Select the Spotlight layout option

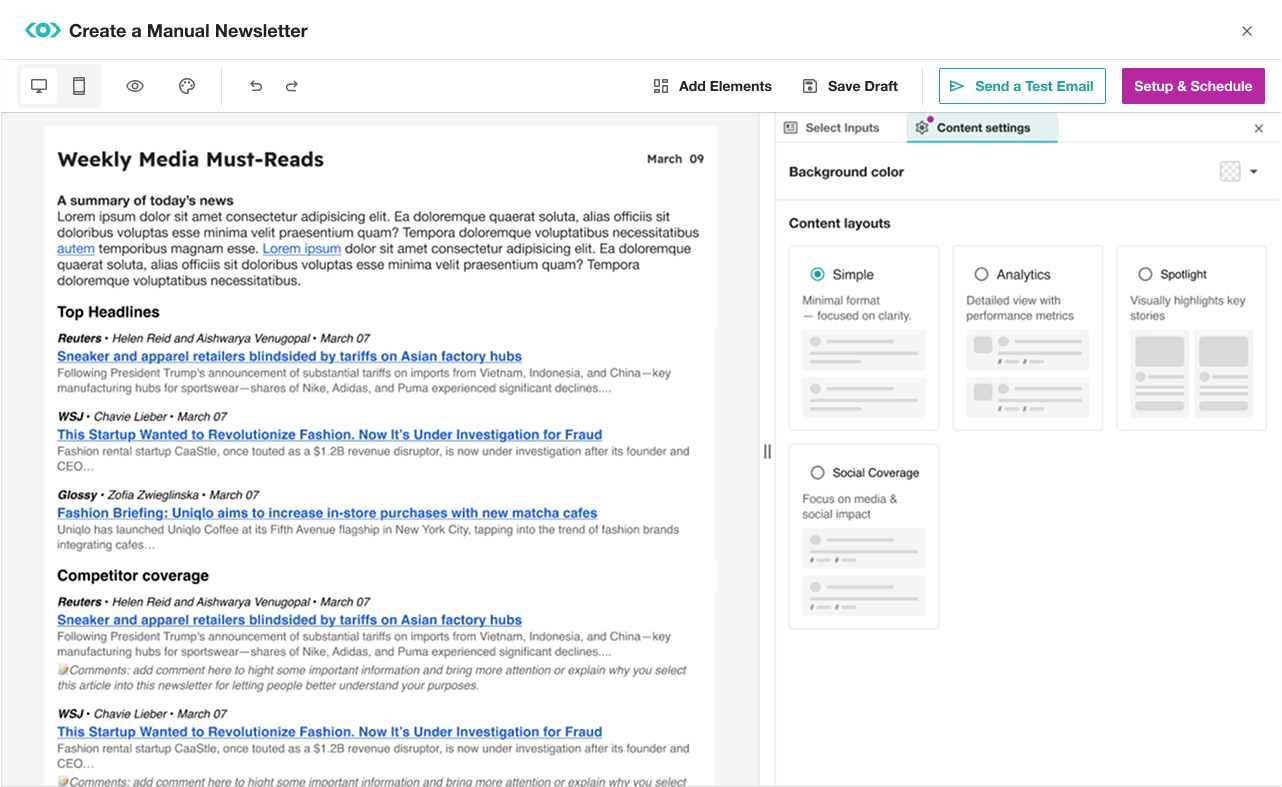tap(1145, 274)
